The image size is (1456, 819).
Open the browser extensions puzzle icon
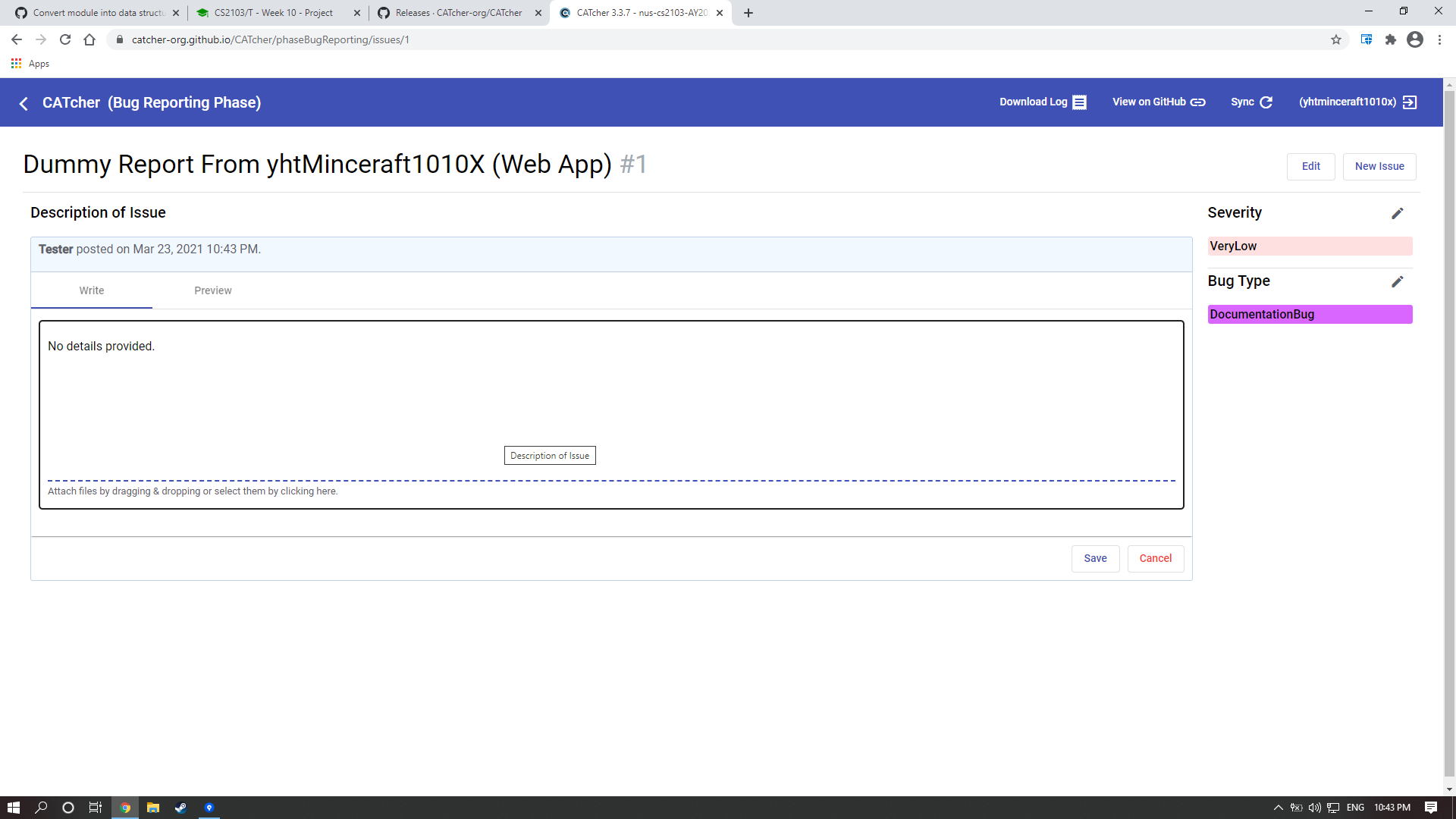1390,39
